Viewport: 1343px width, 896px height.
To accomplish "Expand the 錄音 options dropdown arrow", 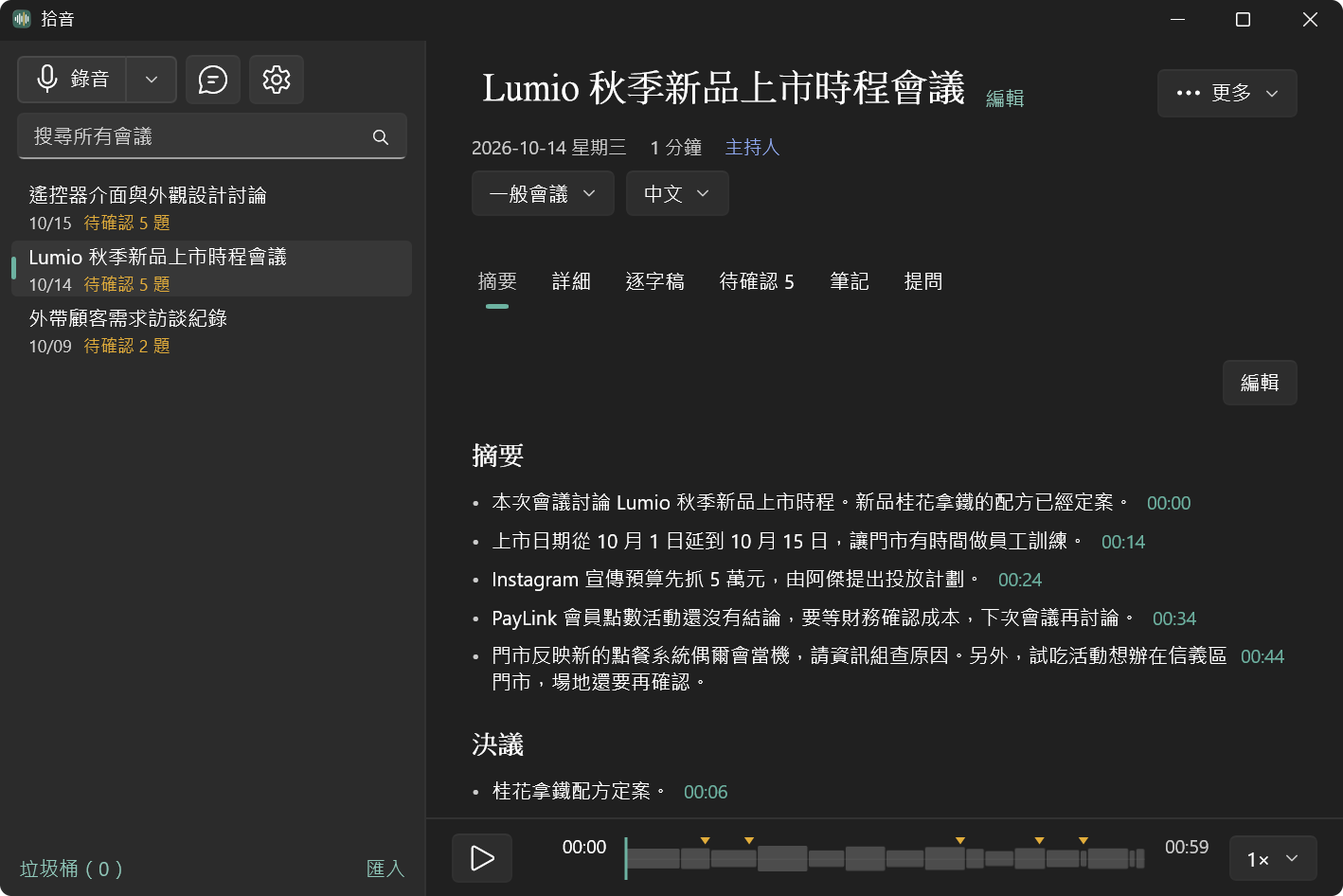I will pos(152,80).
